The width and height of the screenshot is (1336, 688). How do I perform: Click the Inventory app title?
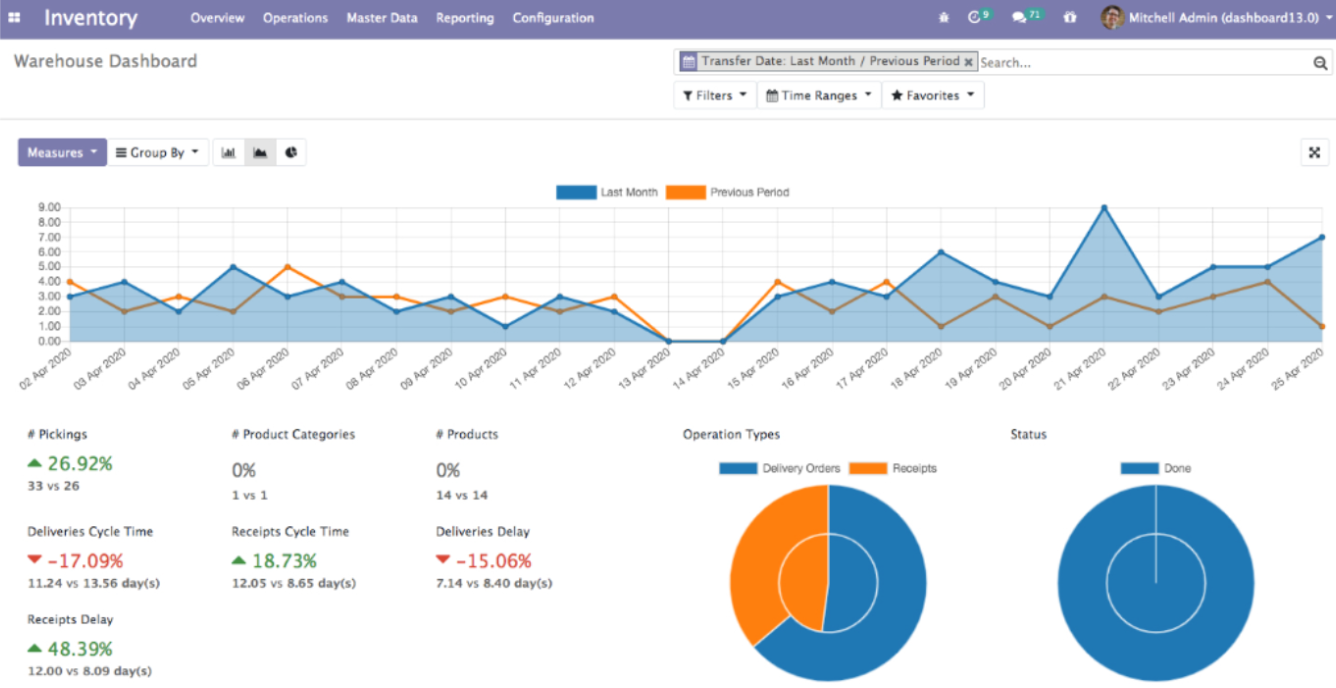click(91, 18)
